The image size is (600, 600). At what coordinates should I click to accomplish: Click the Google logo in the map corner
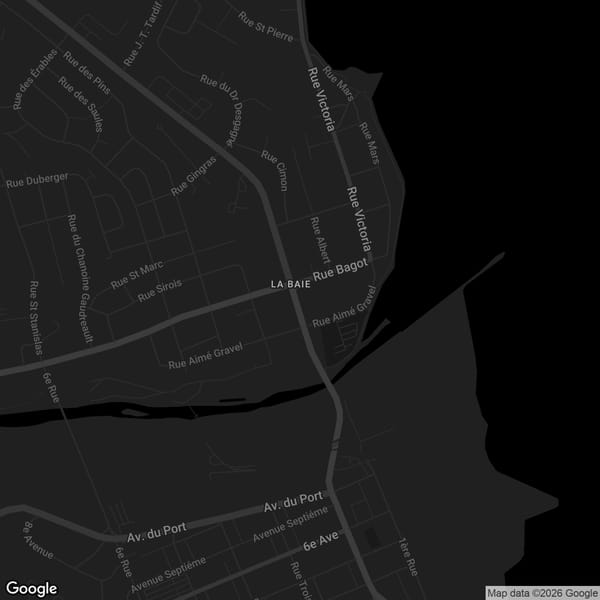point(31,588)
